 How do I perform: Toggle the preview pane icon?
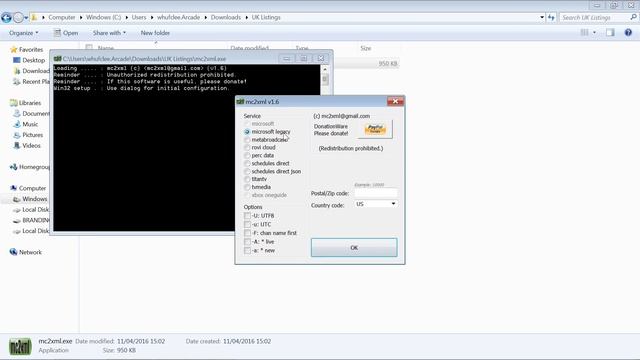tap(610, 33)
